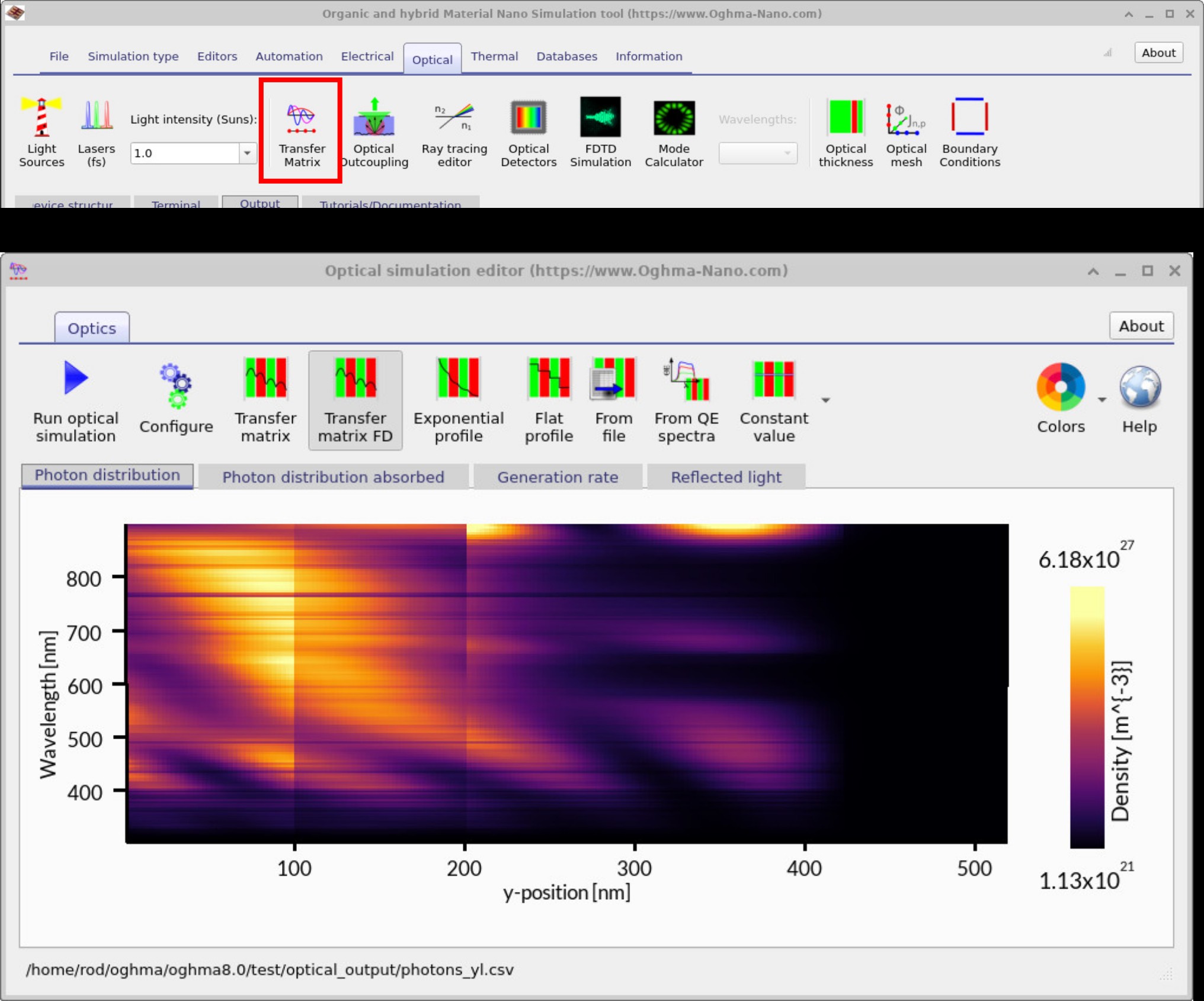Switch to the Electrical ribbon tab
The width and height of the screenshot is (1204, 1001).
coord(367,56)
